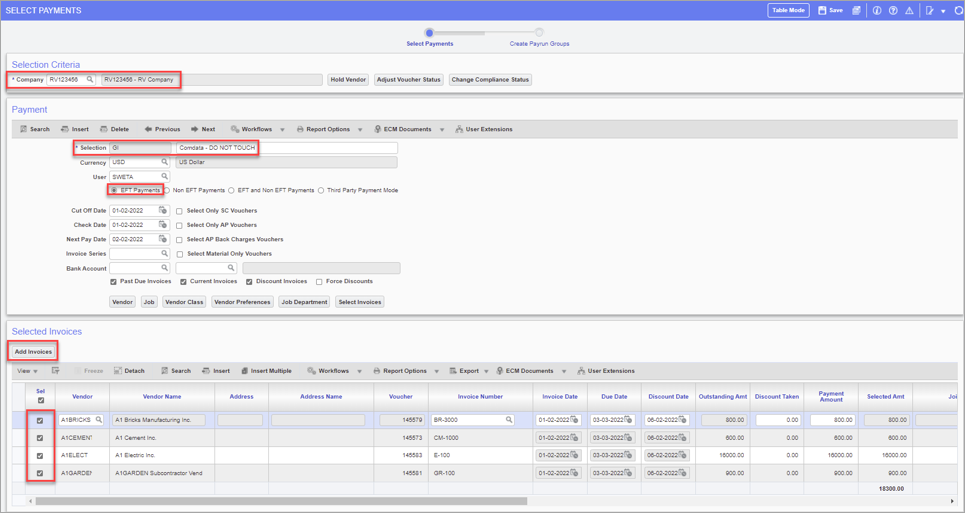Viewport: 965px width, 513px height.
Task: Click the Bank Account lookup icon
Action: [x=164, y=268]
